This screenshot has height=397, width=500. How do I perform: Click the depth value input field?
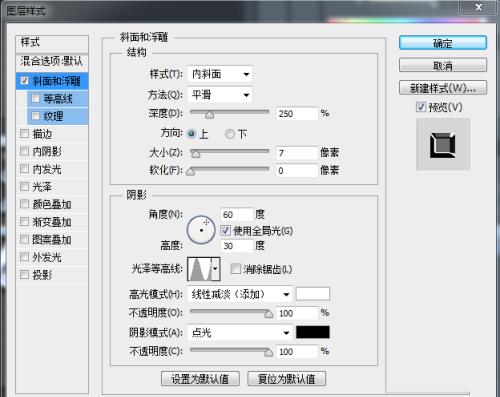point(297,114)
